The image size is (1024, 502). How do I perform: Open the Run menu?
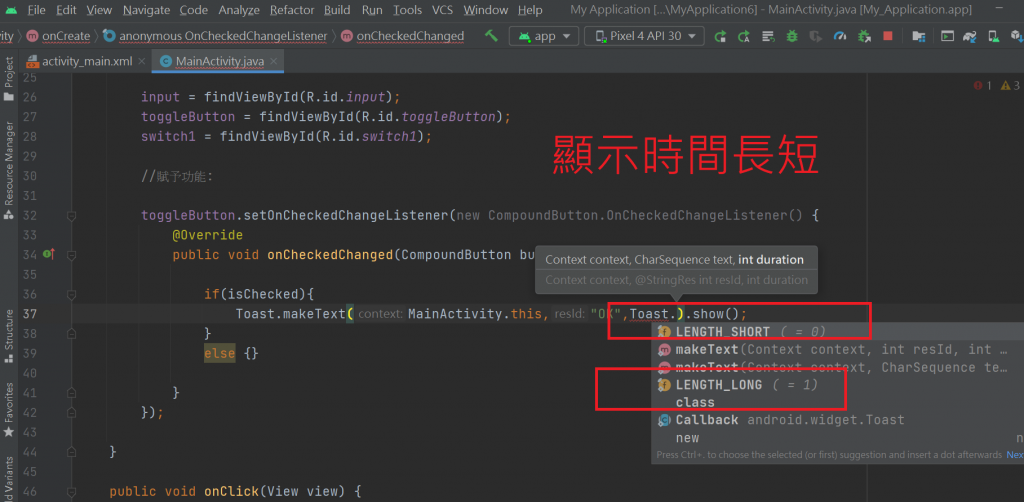(372, 10)
